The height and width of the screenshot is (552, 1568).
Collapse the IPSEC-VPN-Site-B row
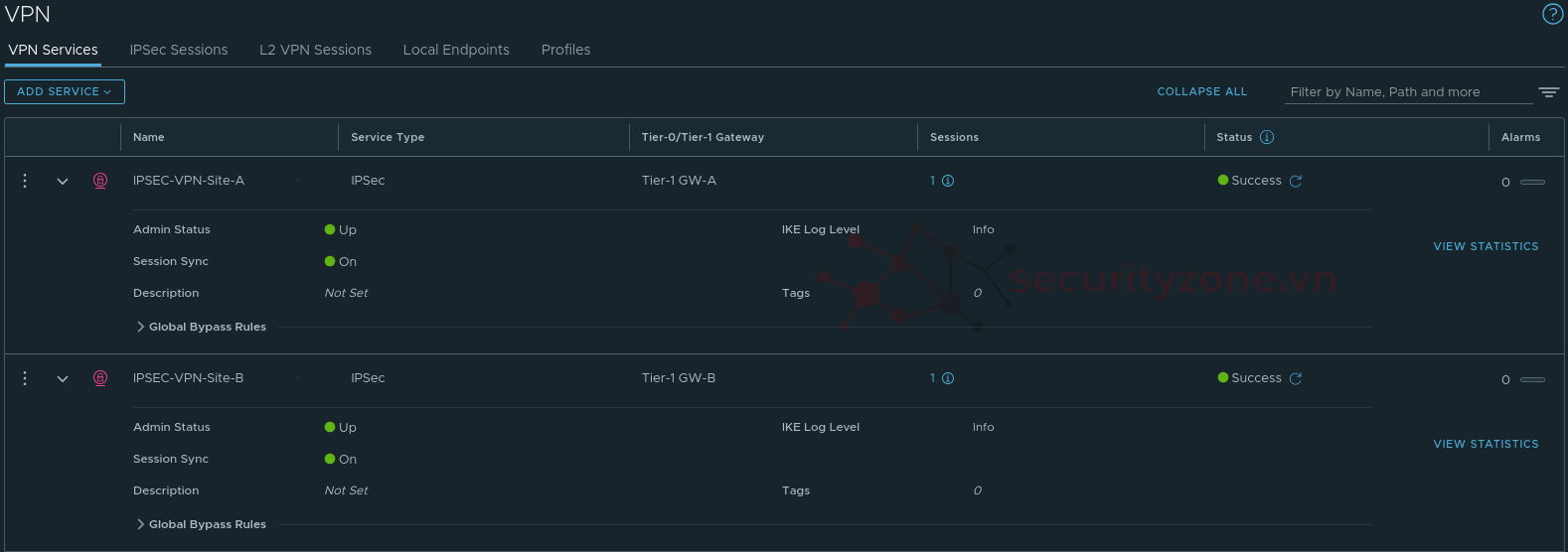pyautogui.click(x=63, y=379)
